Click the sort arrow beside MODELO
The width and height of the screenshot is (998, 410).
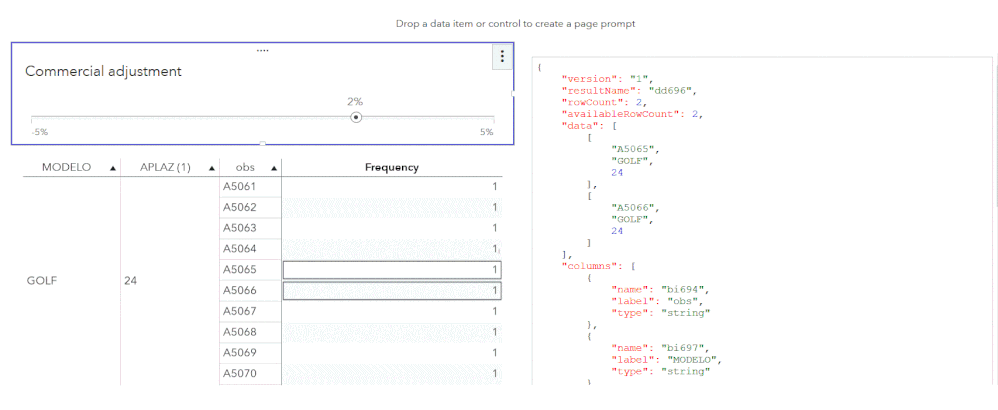pyautogui.click(x=112, y=168)
